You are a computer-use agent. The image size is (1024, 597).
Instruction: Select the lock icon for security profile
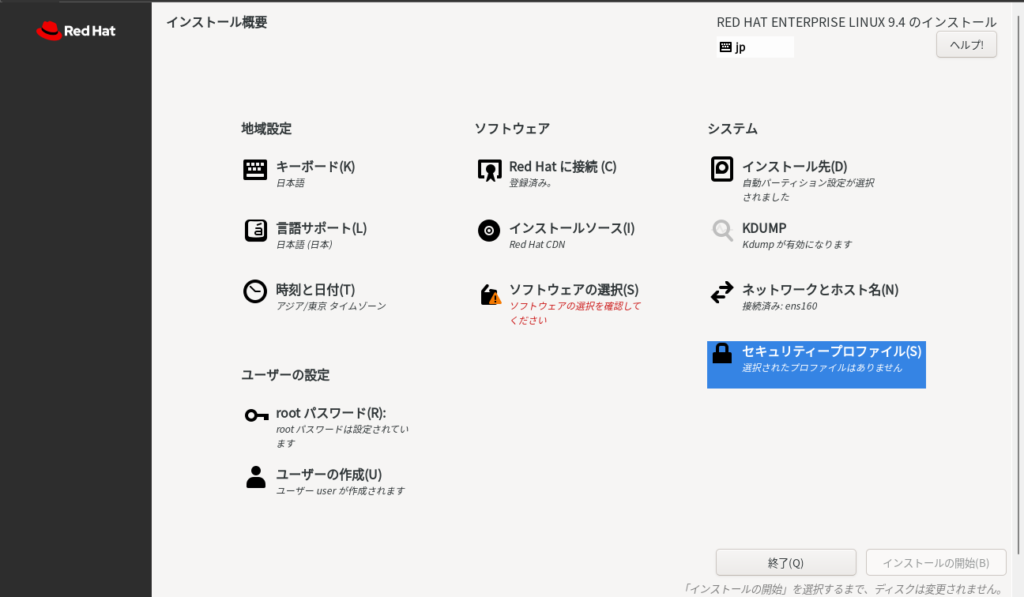pos(722,354)
